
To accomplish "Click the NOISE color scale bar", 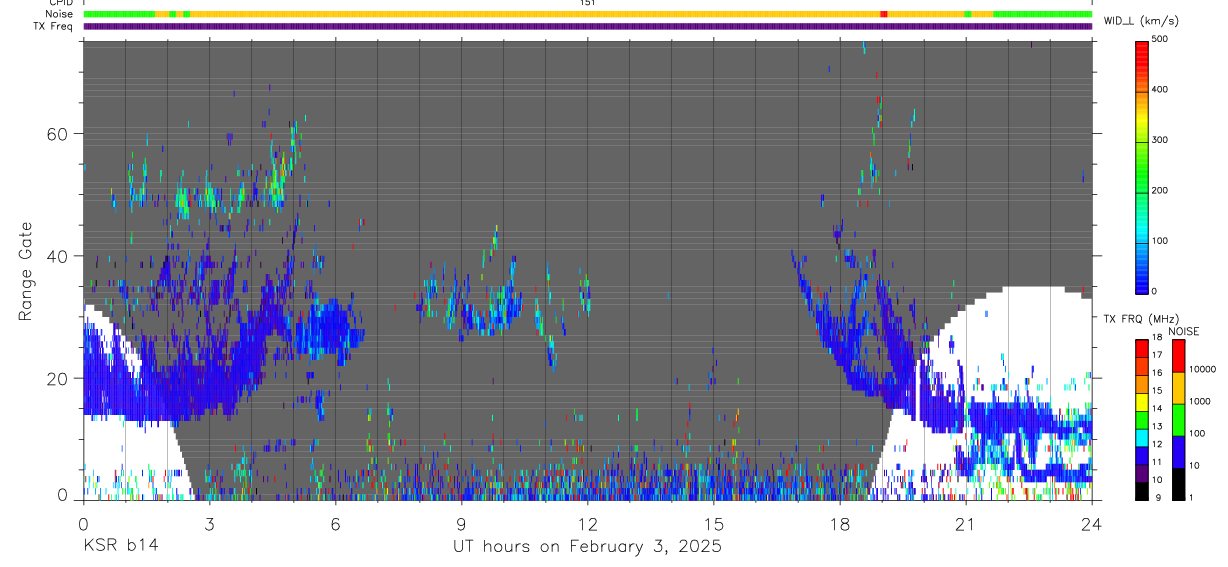I will 1178,419.
